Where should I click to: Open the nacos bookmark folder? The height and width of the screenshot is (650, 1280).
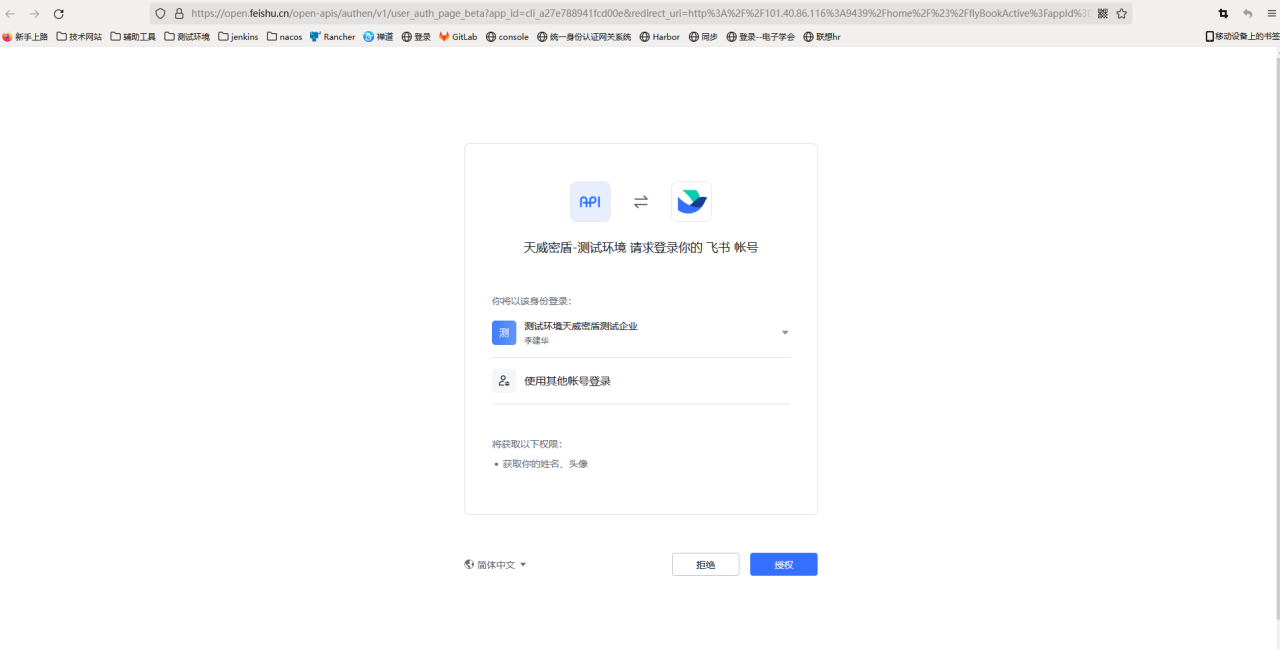[284, 37]
